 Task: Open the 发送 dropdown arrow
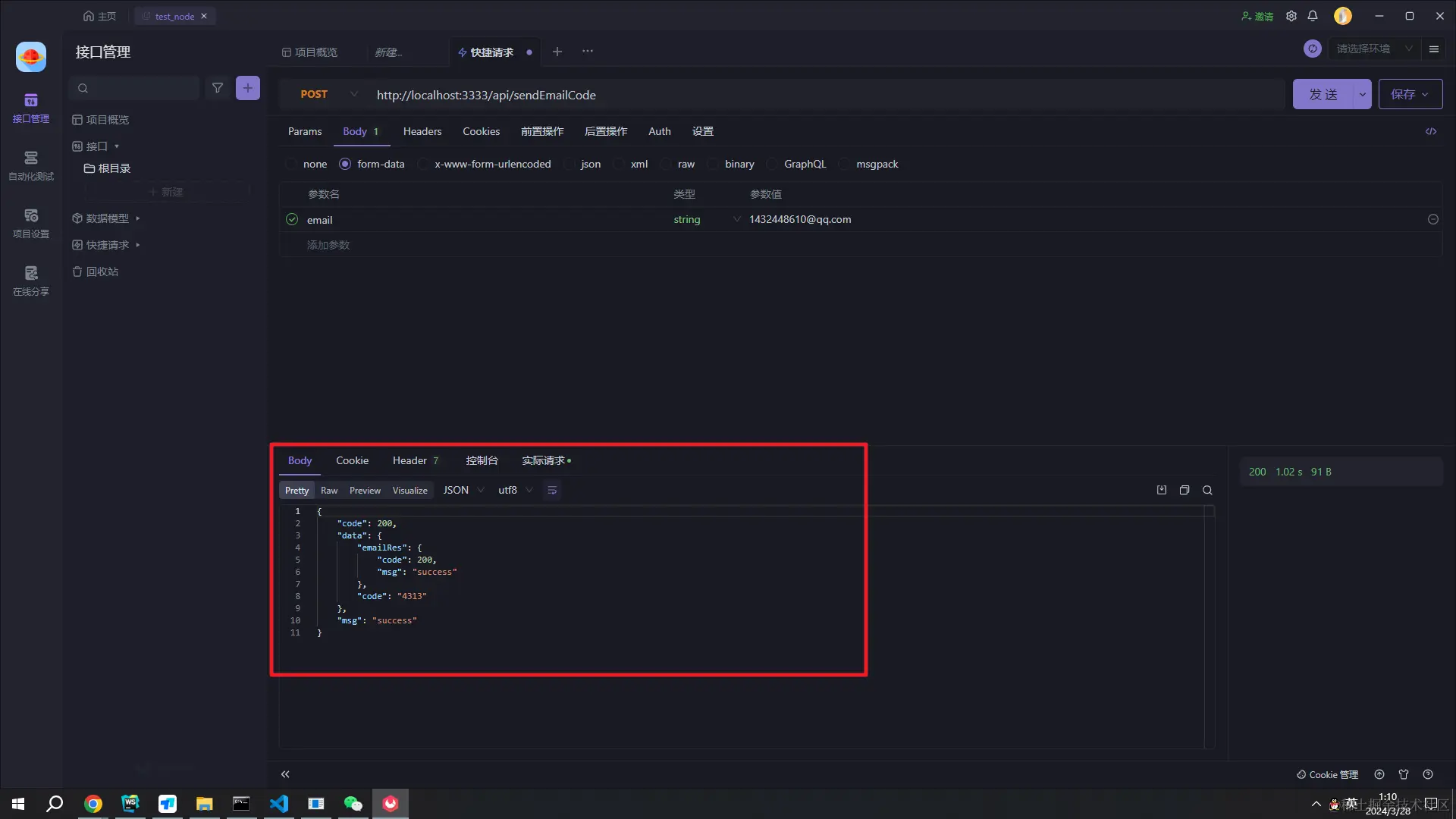click(x=1363, y=95)
